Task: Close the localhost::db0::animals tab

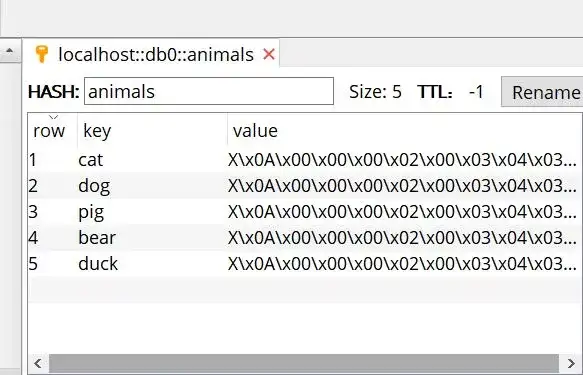Action: click(x=269, y=54)
